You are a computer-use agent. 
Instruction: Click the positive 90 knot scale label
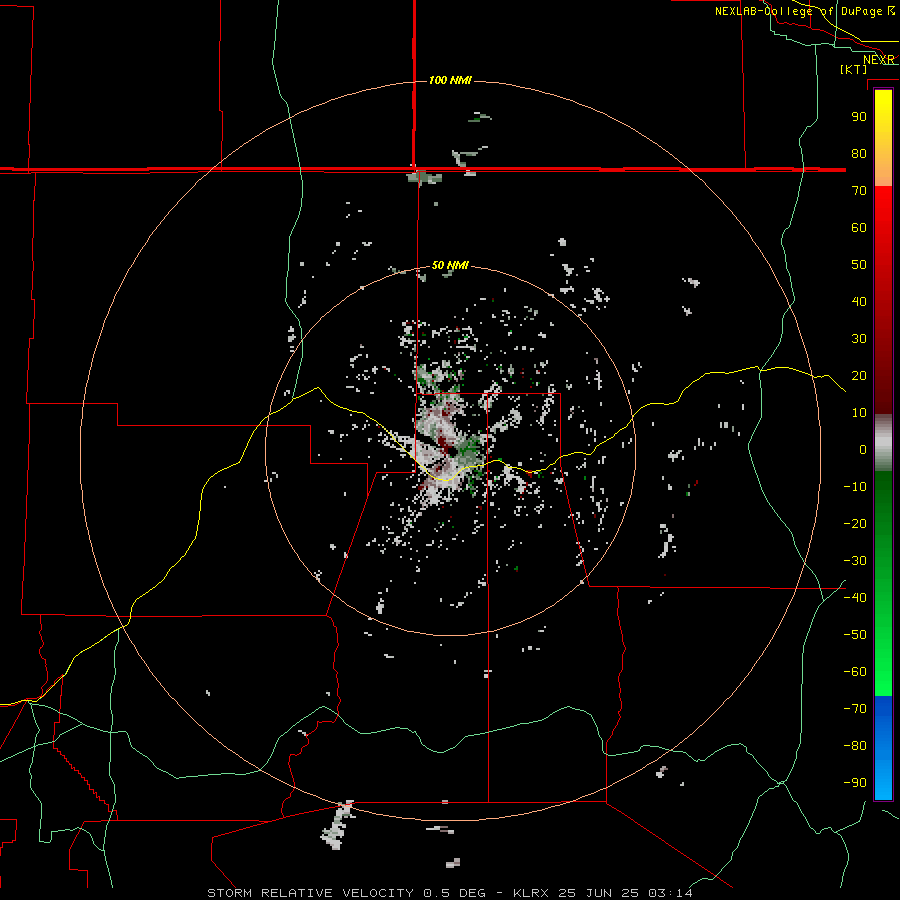pyautogui.click(x=859, y=117)
